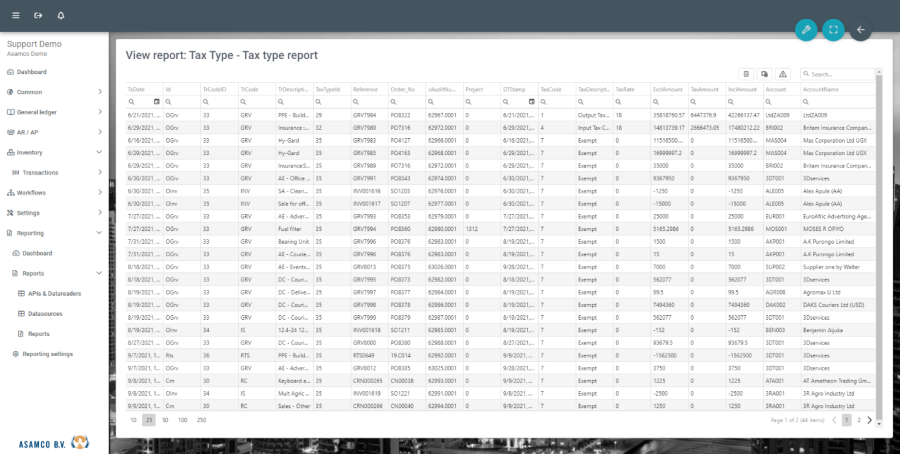The image size is (900, 454).
Task: Click the export document icon above the grid
Action: point(764,74)
